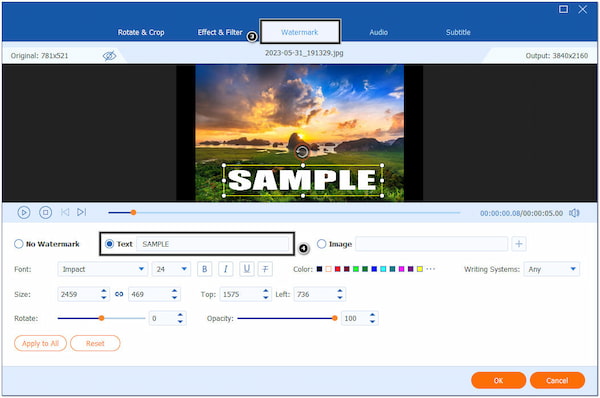Screen dimensions: 600x398
Task: Decrease the watermark height value
Action: (x=174, y=297)
